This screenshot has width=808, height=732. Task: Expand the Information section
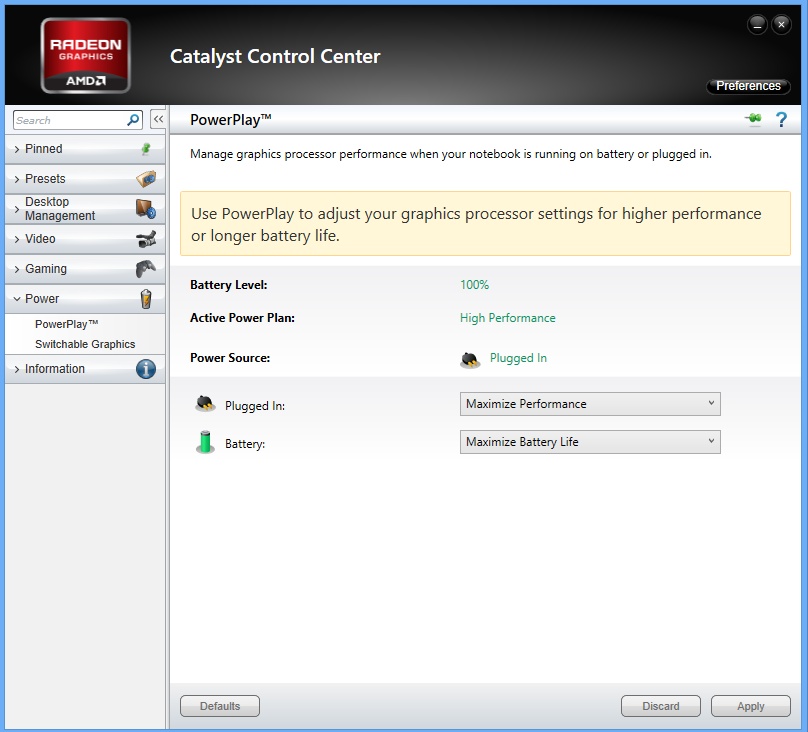click(85, 369)
